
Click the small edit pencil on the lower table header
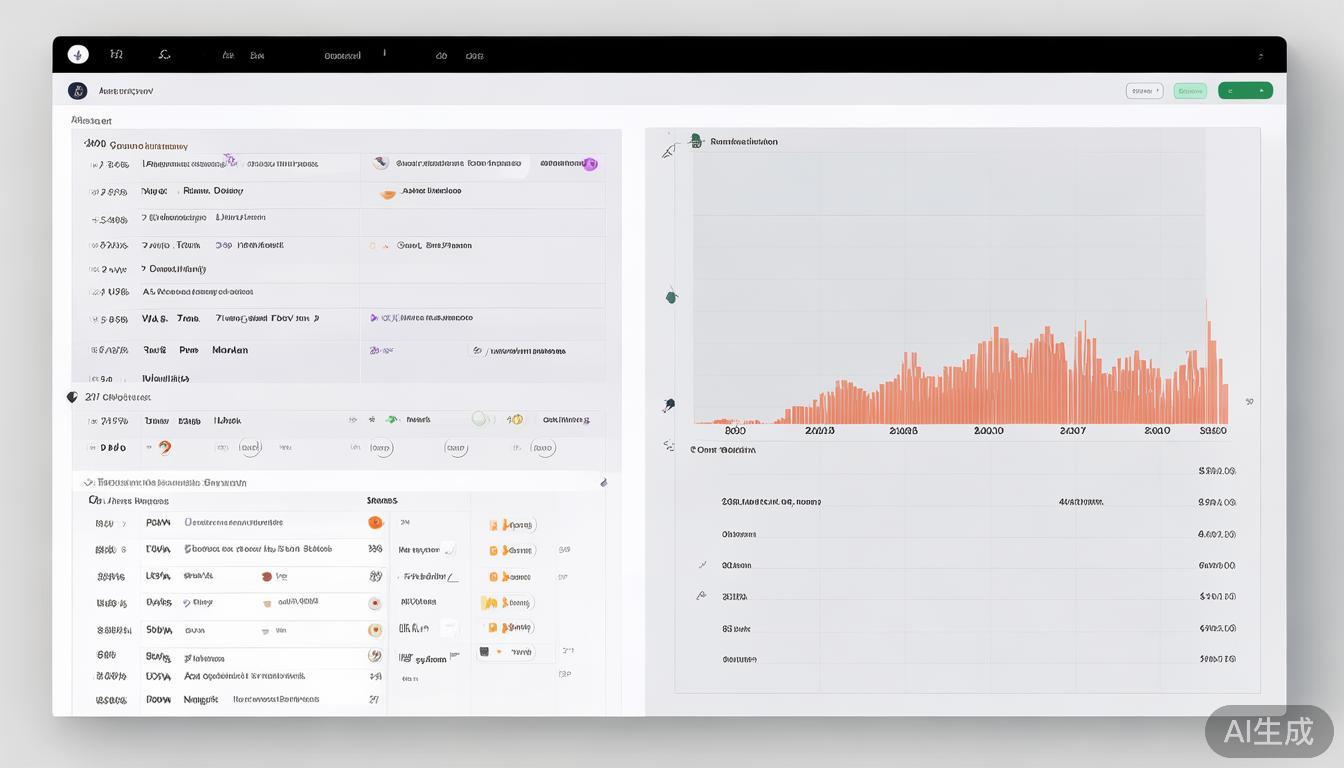click(603, 483)
